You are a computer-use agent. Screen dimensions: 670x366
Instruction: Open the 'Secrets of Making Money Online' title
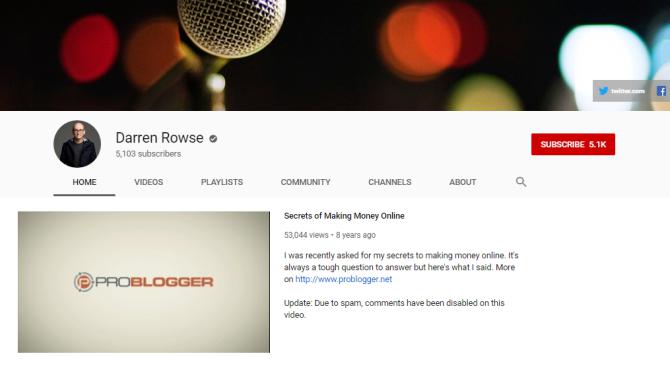pos(344,216)
